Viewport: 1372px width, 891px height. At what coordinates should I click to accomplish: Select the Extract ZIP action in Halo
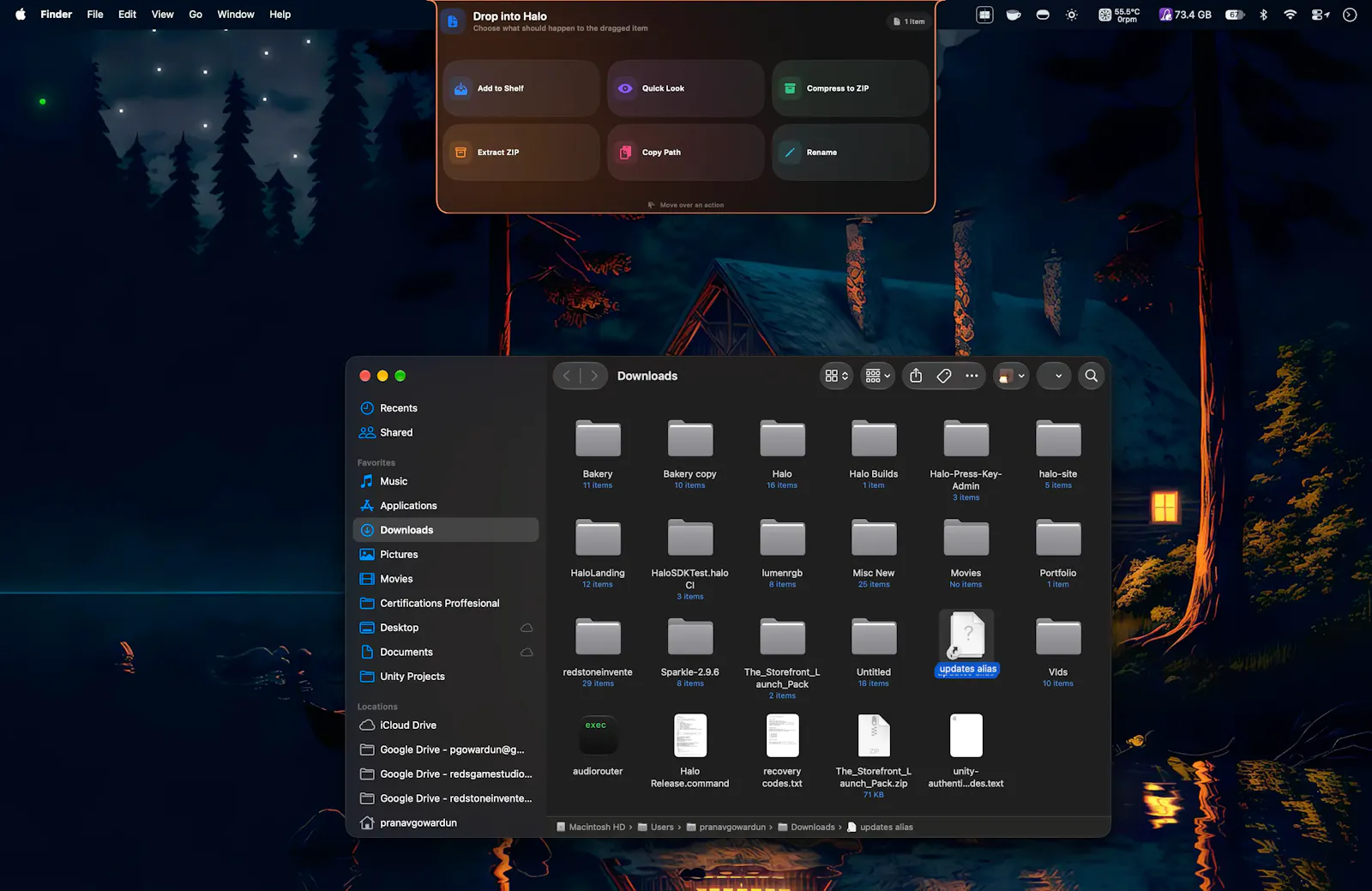521,153
